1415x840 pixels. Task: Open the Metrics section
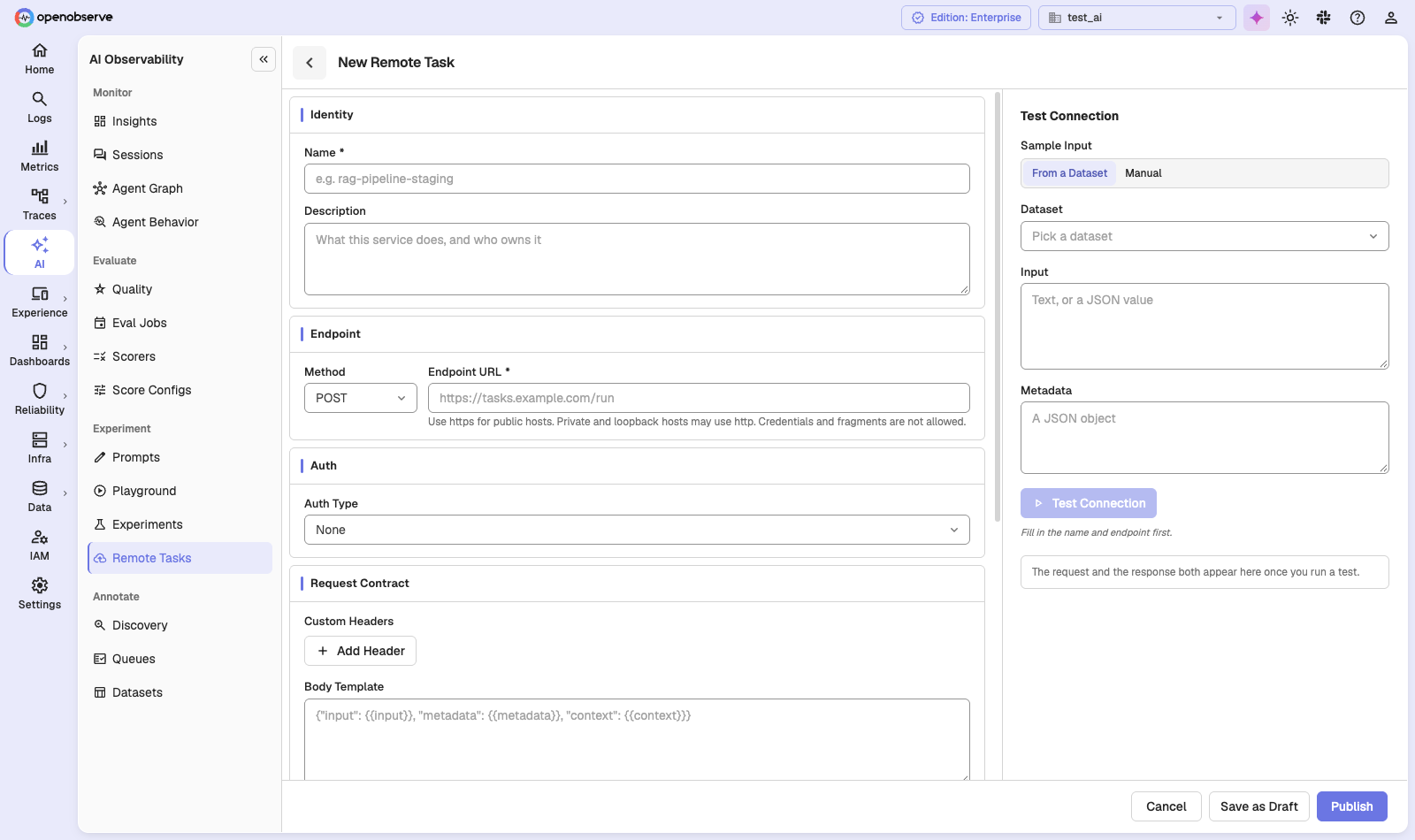tap(39, 157)
